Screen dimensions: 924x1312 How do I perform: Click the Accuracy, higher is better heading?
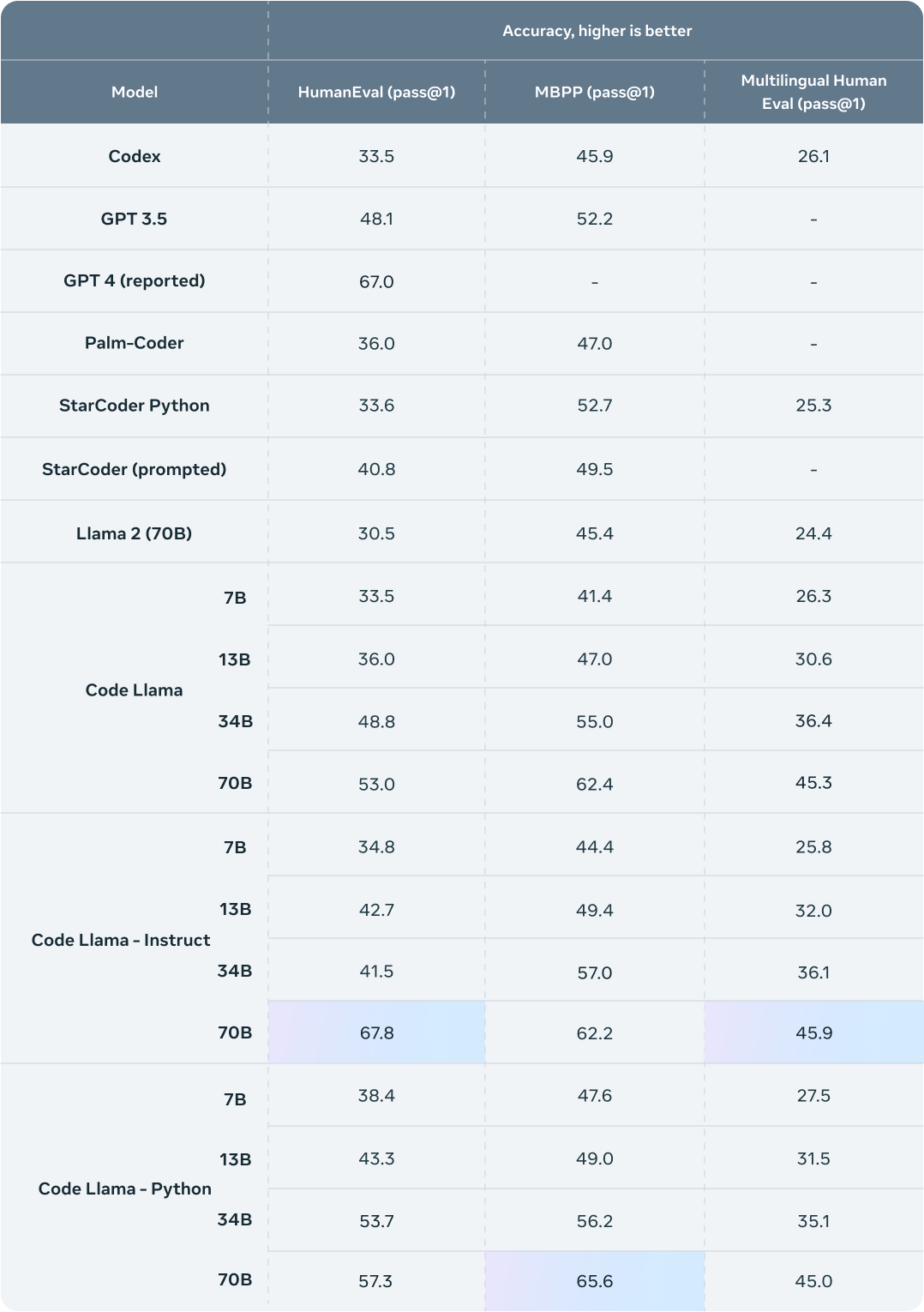pos(597,31)
